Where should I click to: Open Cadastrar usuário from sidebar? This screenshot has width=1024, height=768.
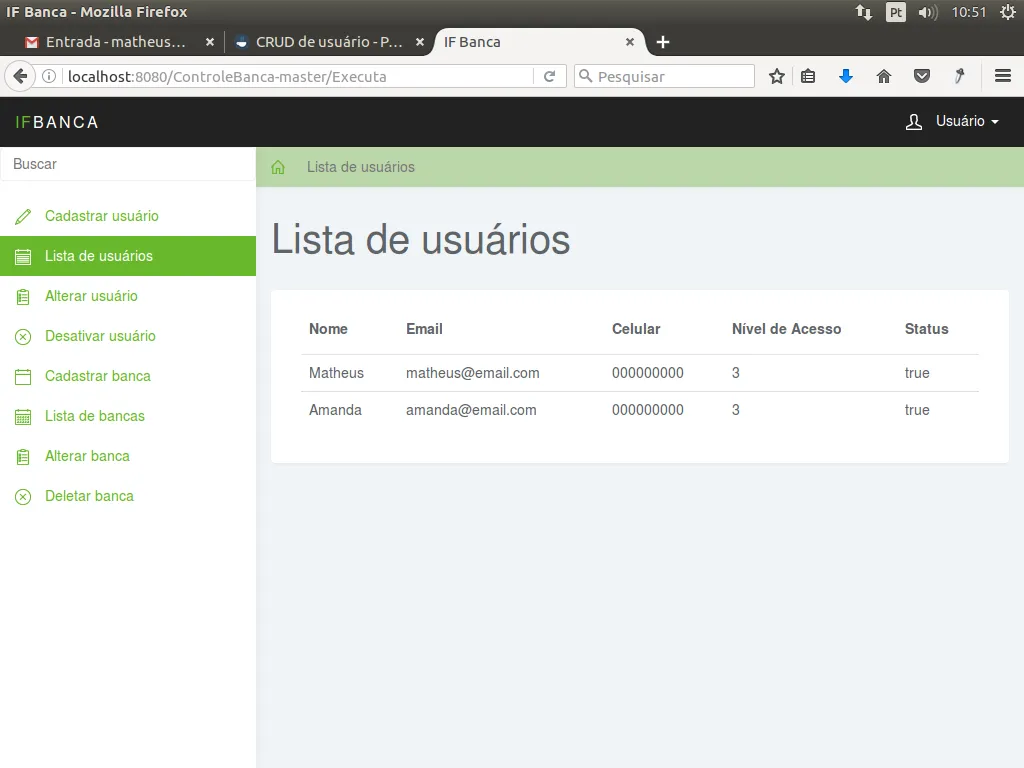(x=128, y=216)
